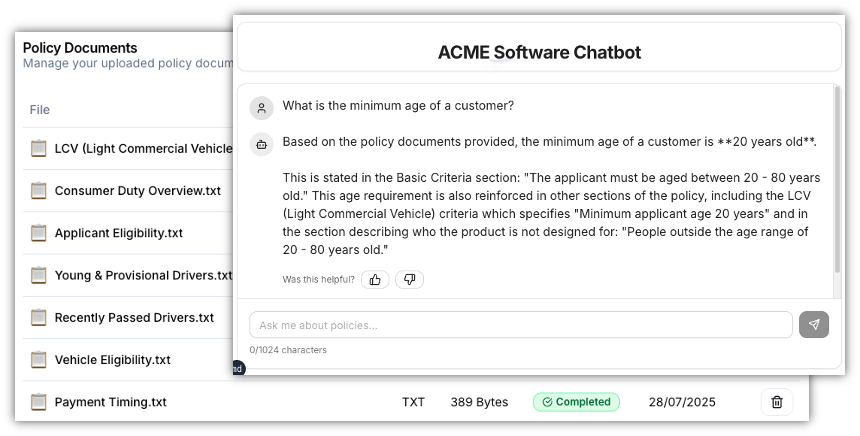Click file icon next to Payment Timing.txt
Screen dimensions: 860x436
click(38, 402)
